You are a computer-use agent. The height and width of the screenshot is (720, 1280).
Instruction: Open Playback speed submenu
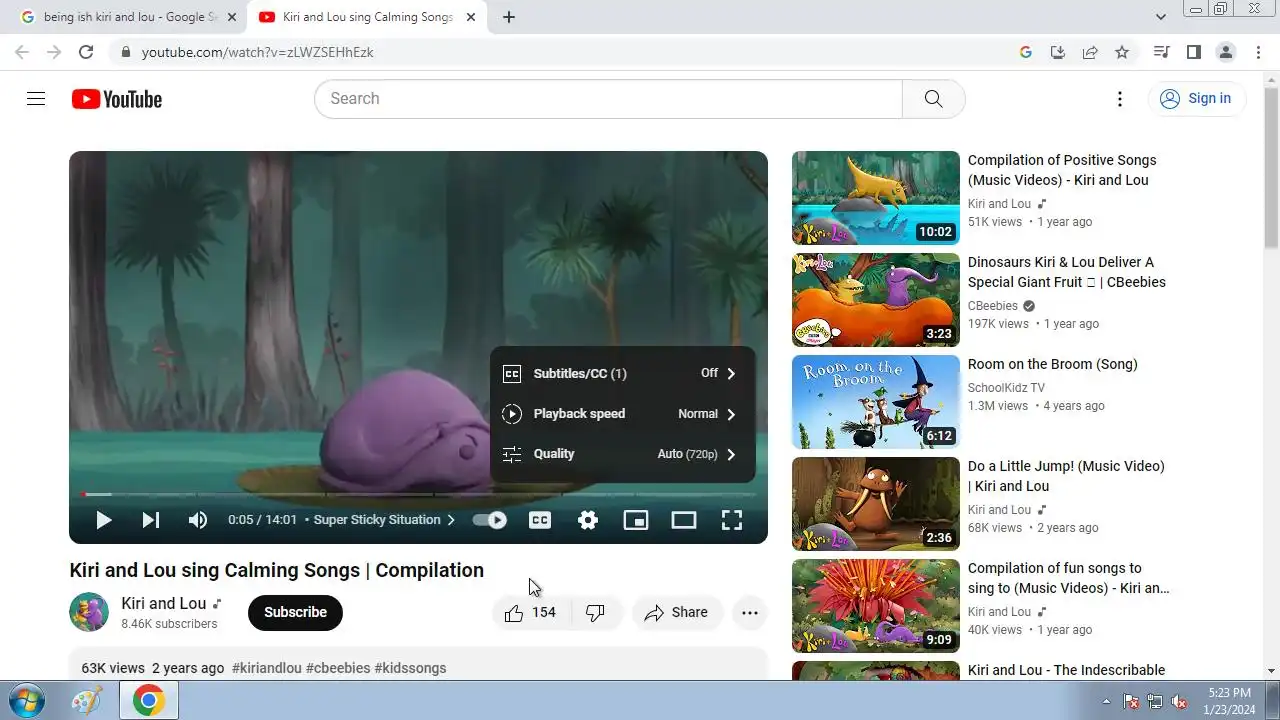pyautogui.click(x=622, y=413)
